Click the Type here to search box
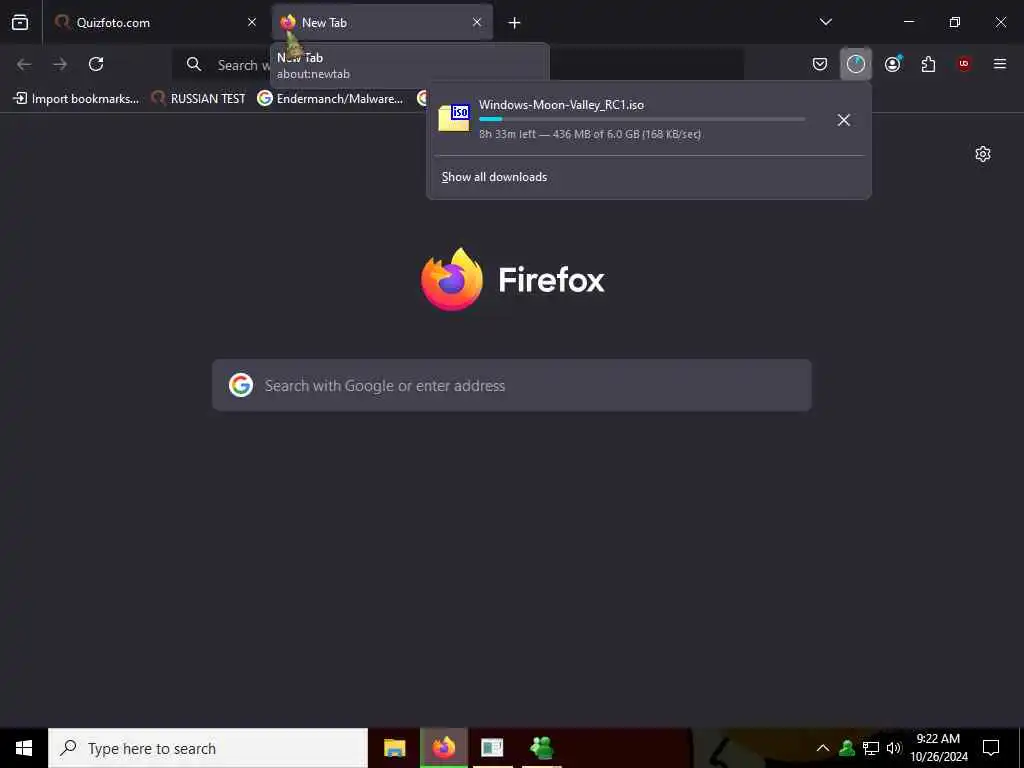Image resolution: width=1024 pixels, height=768 pixels. click(x=208, y=748)
